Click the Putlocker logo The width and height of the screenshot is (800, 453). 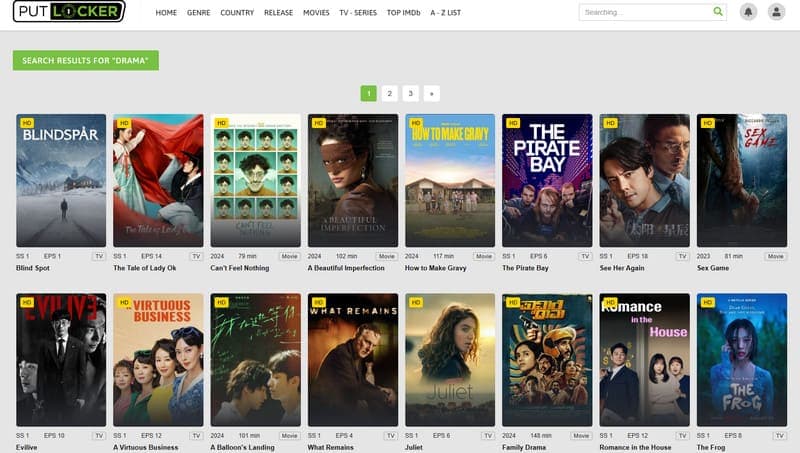69,11
